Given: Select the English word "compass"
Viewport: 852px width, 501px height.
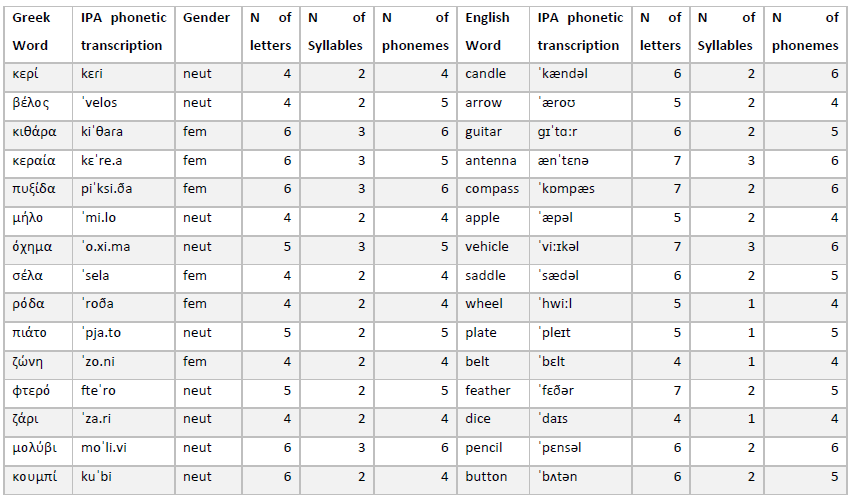Looking at the screenshot, I should [x=492, y=189].
